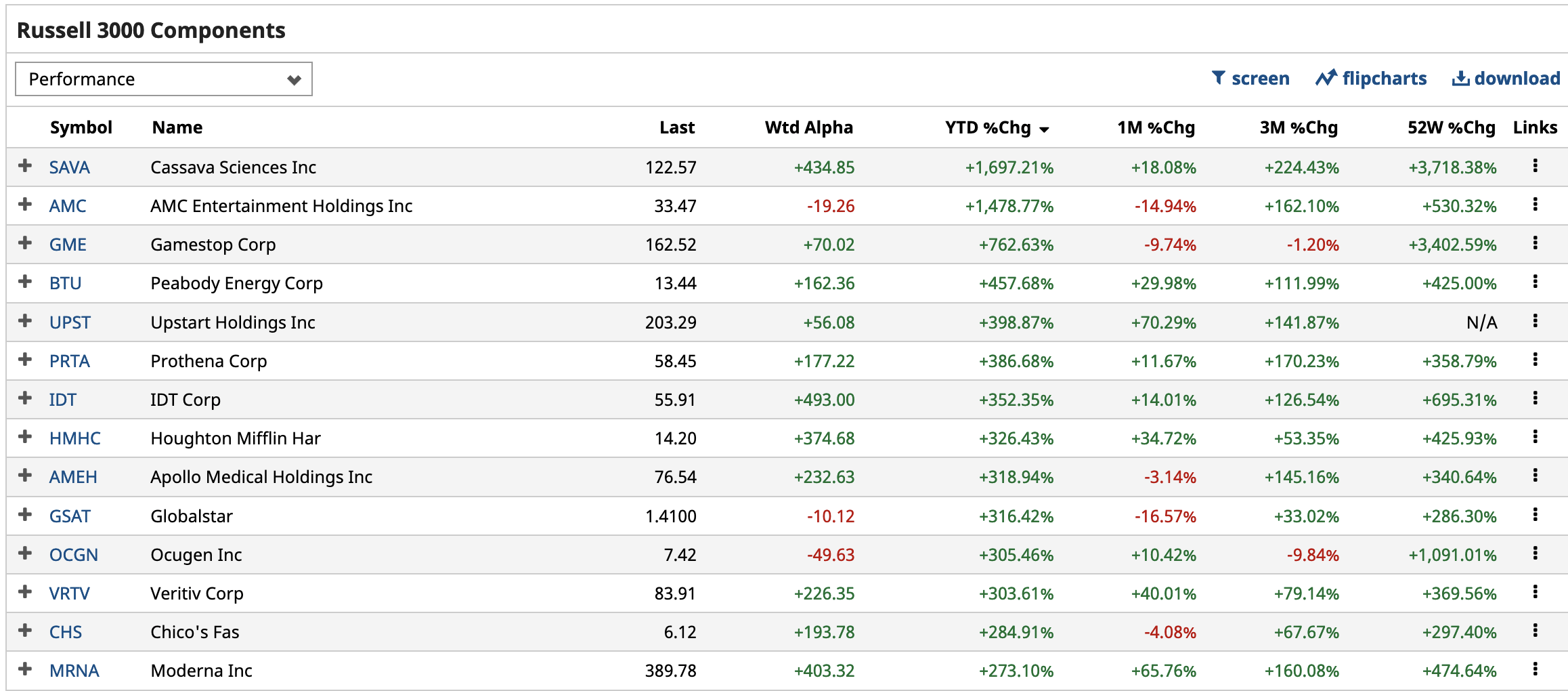Image resolution: width=1568 pixels, height=691 pixels.
Task: Sort table by Symbol column header
Action: coord(81,128)
